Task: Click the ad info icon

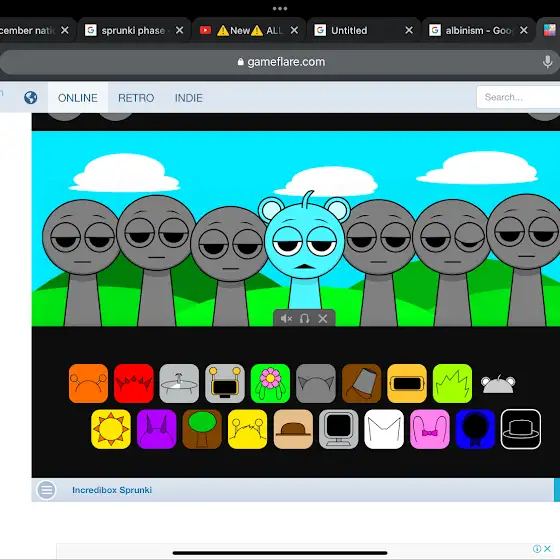Action: 537,549
